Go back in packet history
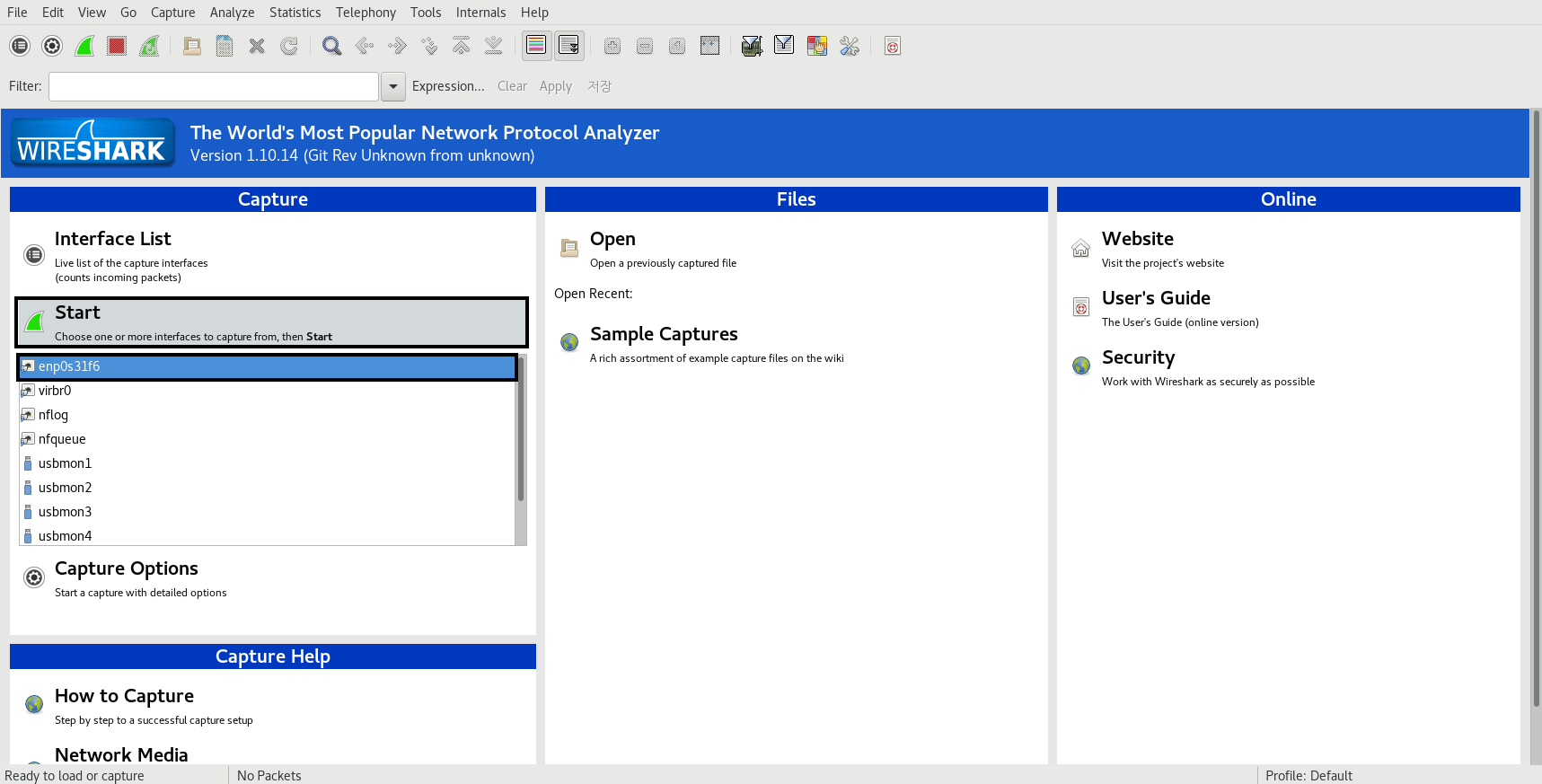This screenshot has height=784, width=1542. [x=365, y=46]
